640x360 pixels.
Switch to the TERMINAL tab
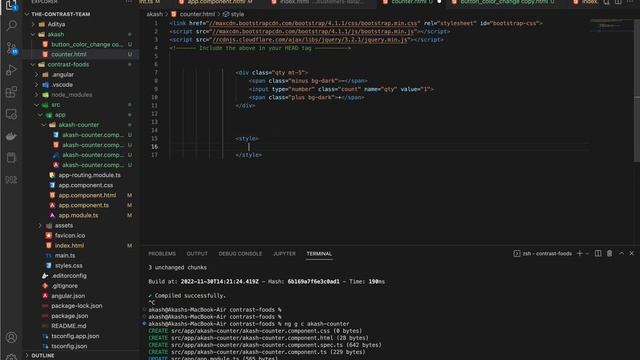tap(319, 254)
